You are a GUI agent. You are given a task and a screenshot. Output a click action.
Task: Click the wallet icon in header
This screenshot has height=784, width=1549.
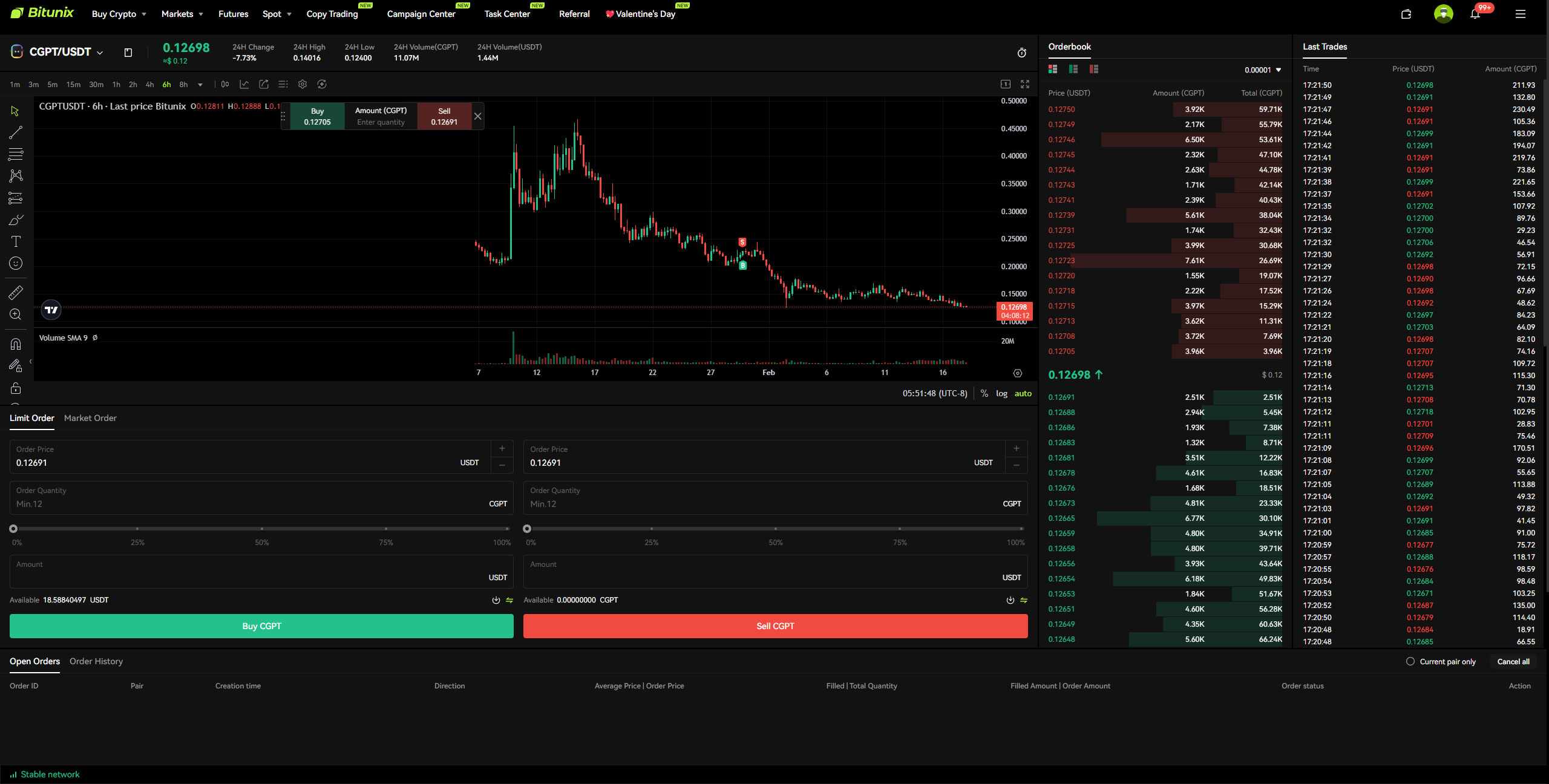coord(1406,14)
